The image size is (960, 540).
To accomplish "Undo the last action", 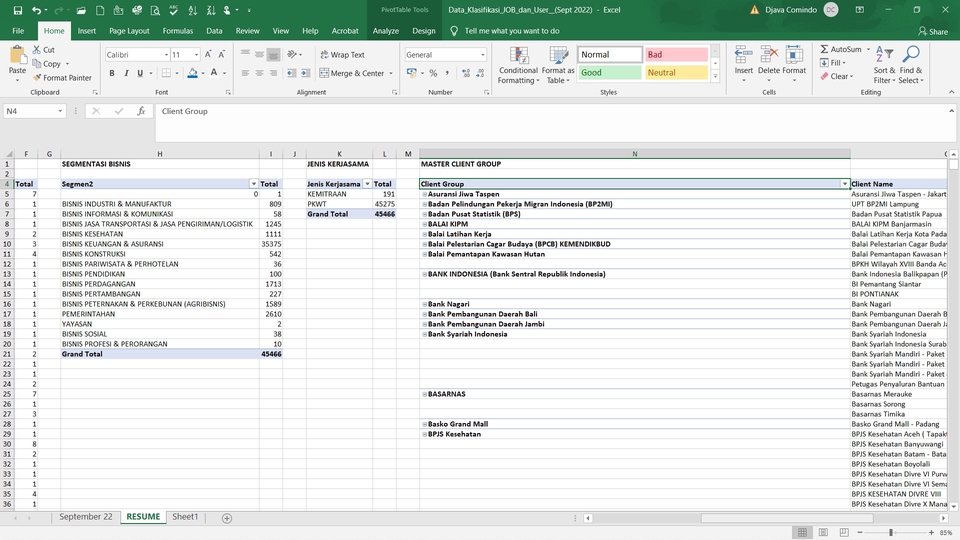I will tap(36, 10).
